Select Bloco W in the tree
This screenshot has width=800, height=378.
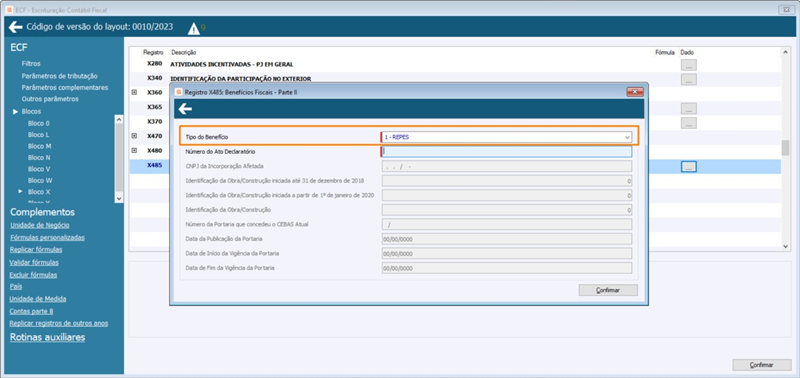tap(40, 180)
